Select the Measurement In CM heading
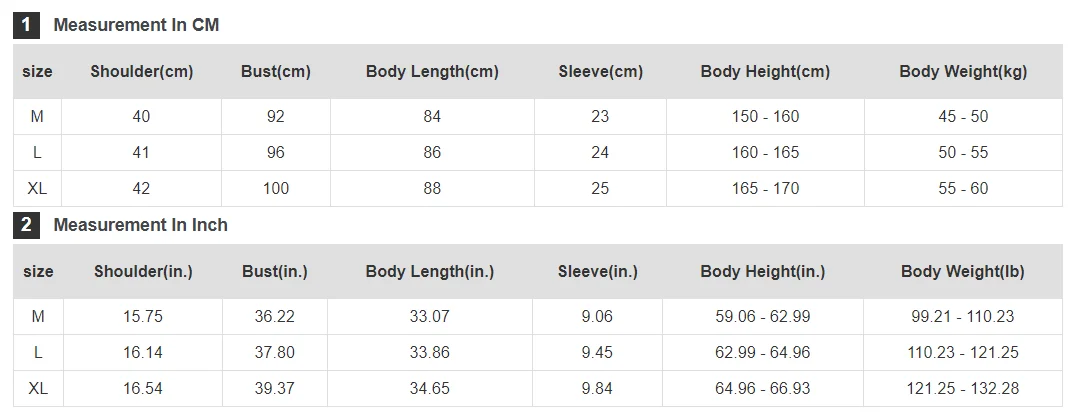The width and height of the screenshot is (1070, 418). pyautogui.click(x=136, y=25)
